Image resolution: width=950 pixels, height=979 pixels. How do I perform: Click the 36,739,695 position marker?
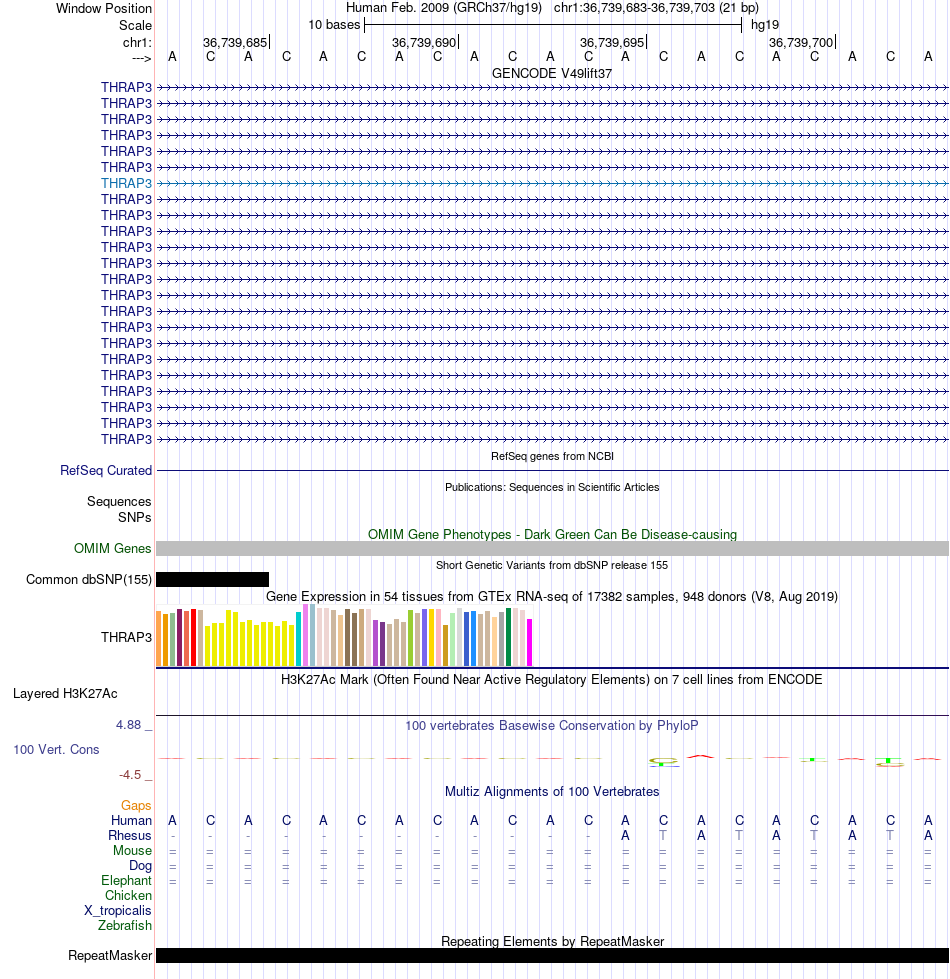tap(612, 42)
